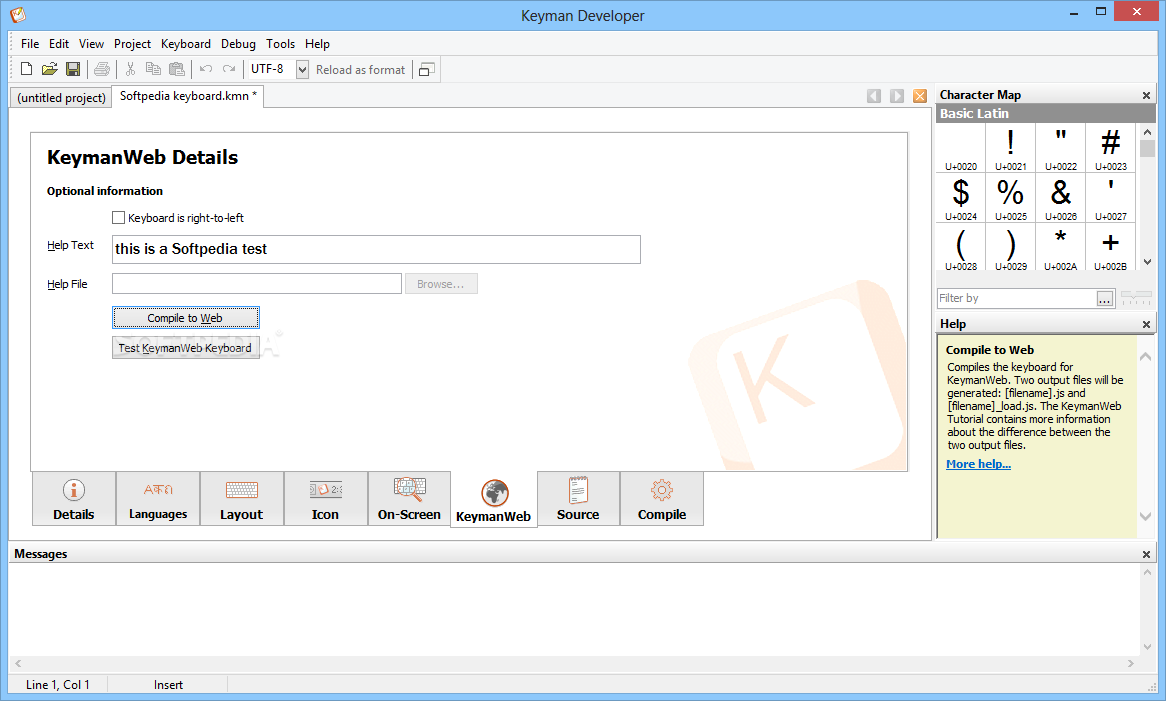Click the Redo arrow icon

(x=229, y=69)
